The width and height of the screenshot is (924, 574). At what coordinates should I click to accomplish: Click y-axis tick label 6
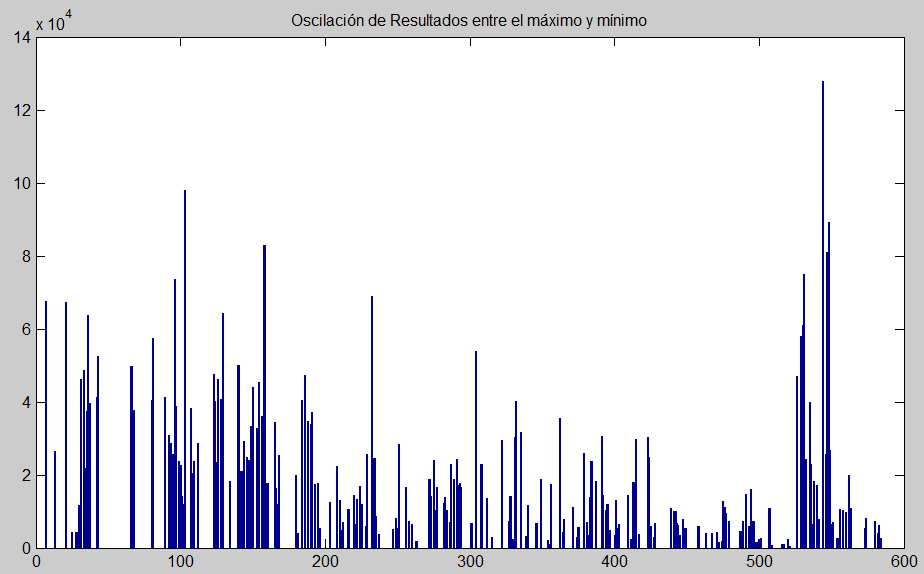(26, 330)
